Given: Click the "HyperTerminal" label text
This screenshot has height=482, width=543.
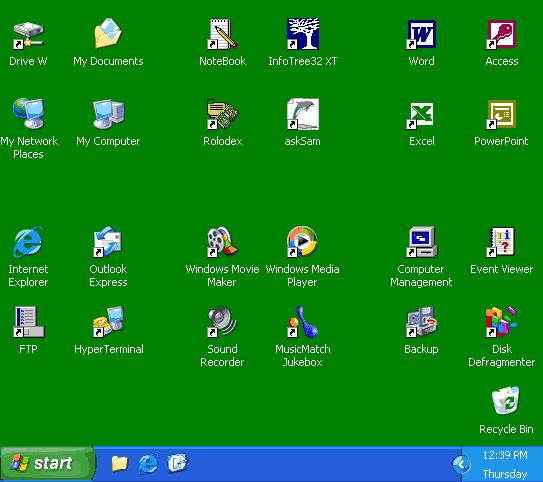Looking at the screenshot, I should [x=109, y=349].
